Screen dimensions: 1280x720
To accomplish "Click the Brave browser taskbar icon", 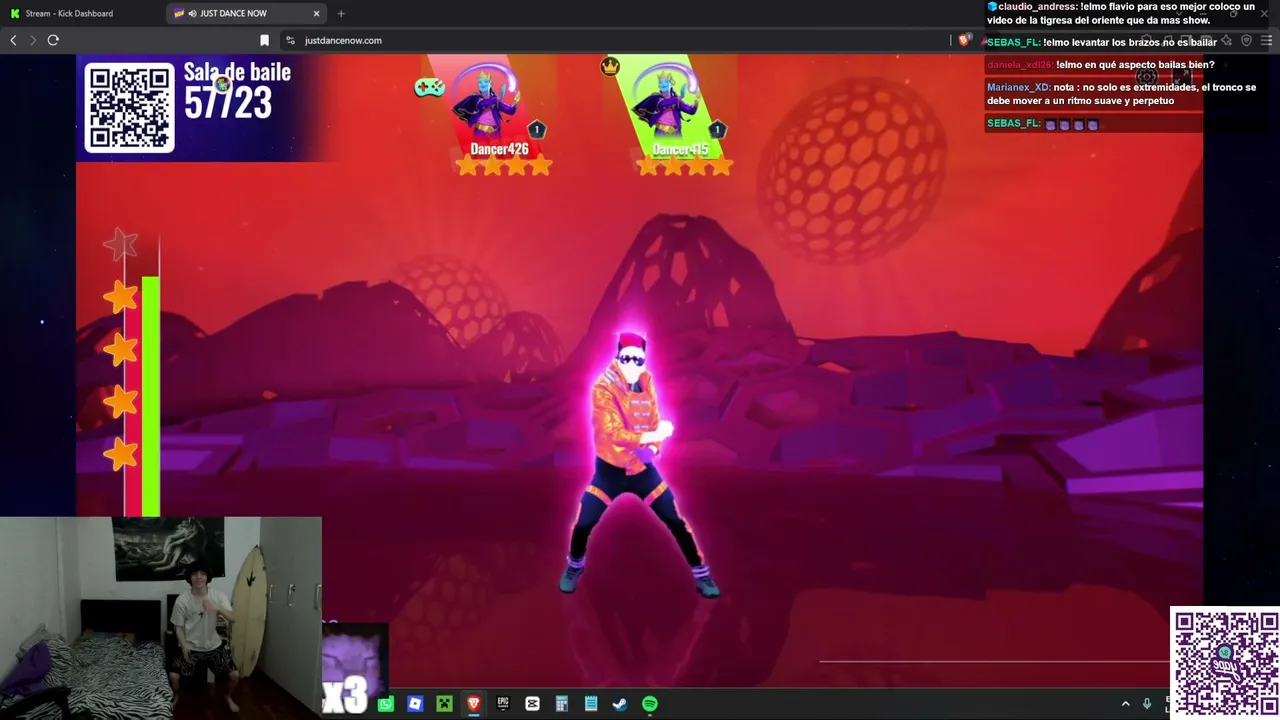I will (x=474, y=704).
